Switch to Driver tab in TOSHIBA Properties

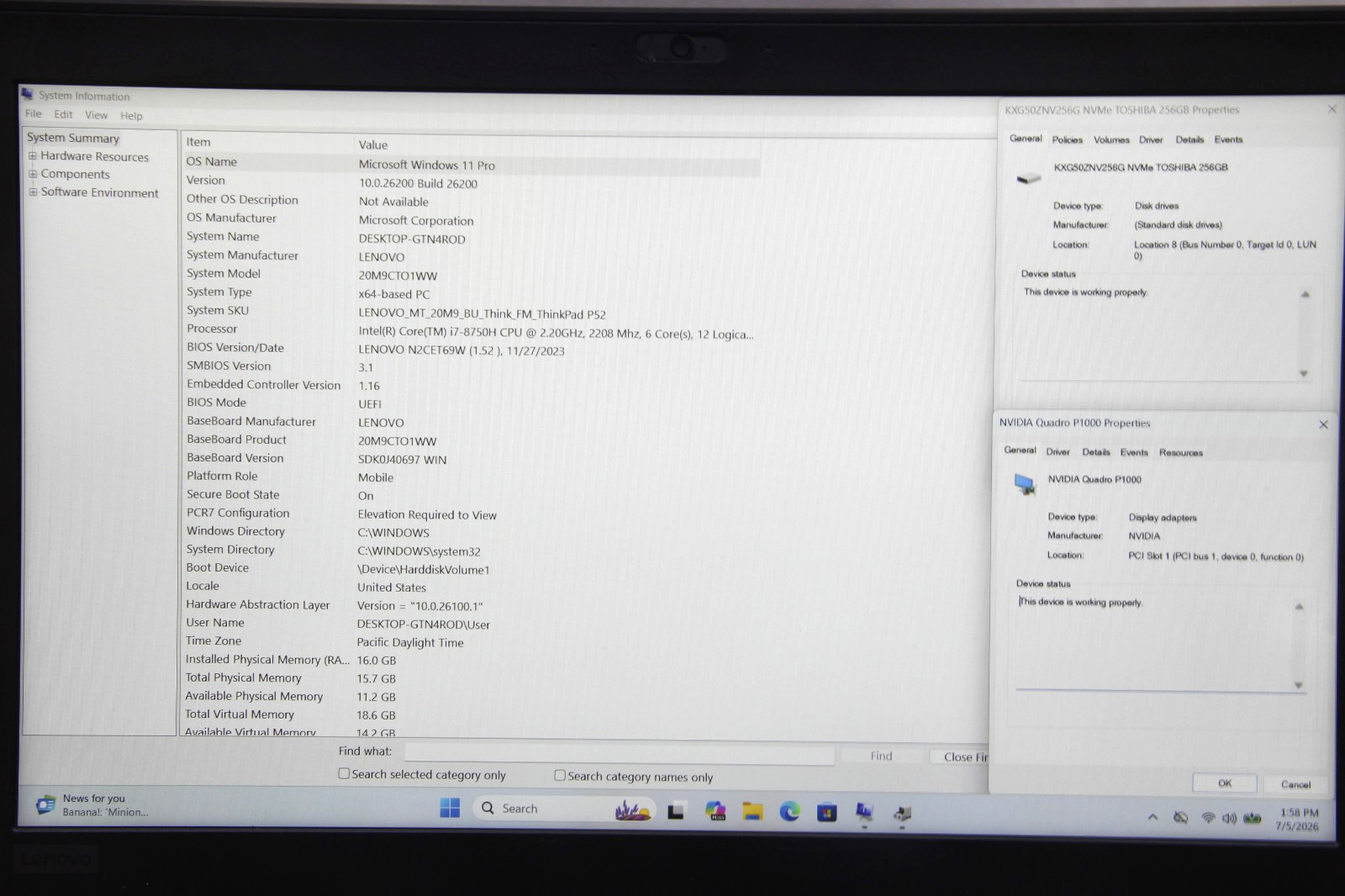(x=1151, y=140)
